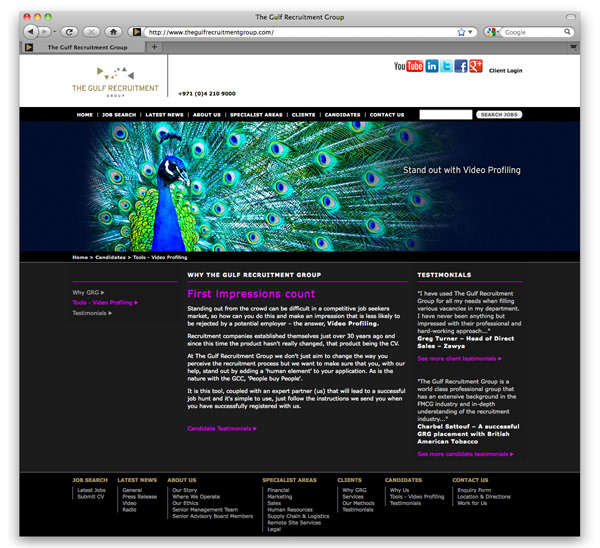Click the Client Login link
This screenshot has width=600, height=548.
pyautogui.click(x=505, y=70)
